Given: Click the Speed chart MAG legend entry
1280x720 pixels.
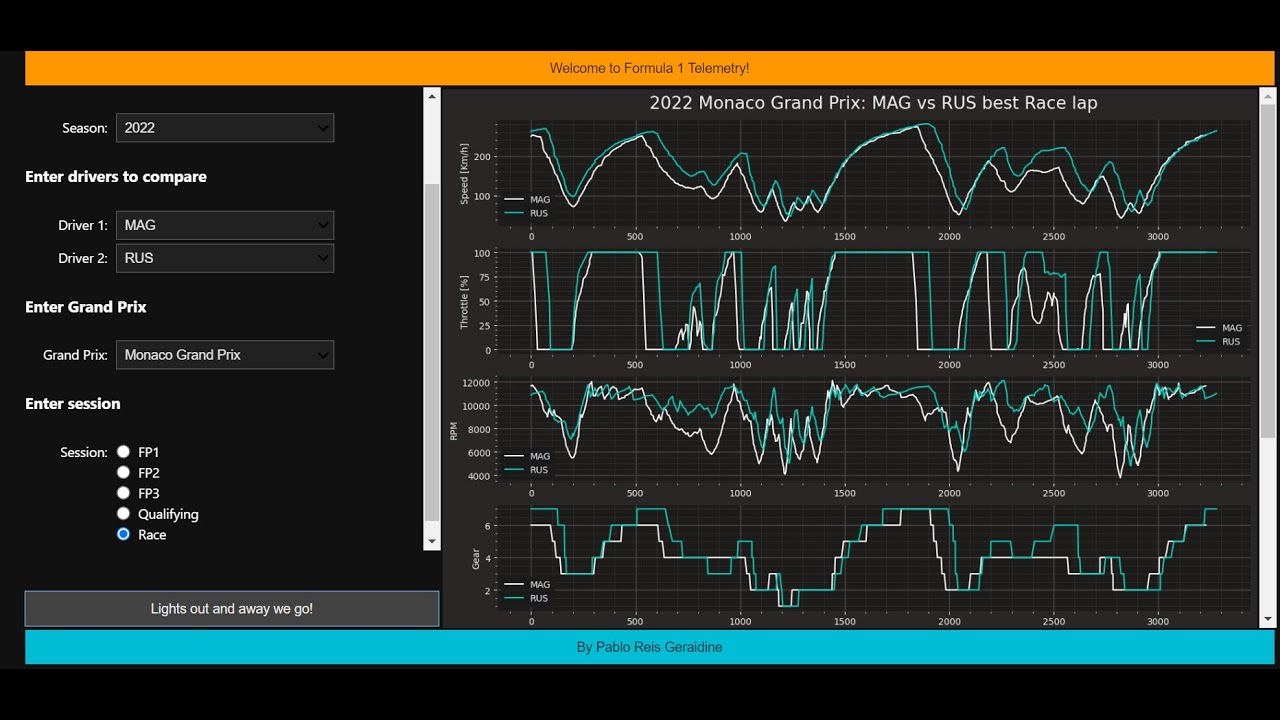Looking at the screenshot, I should click(527, 200).
